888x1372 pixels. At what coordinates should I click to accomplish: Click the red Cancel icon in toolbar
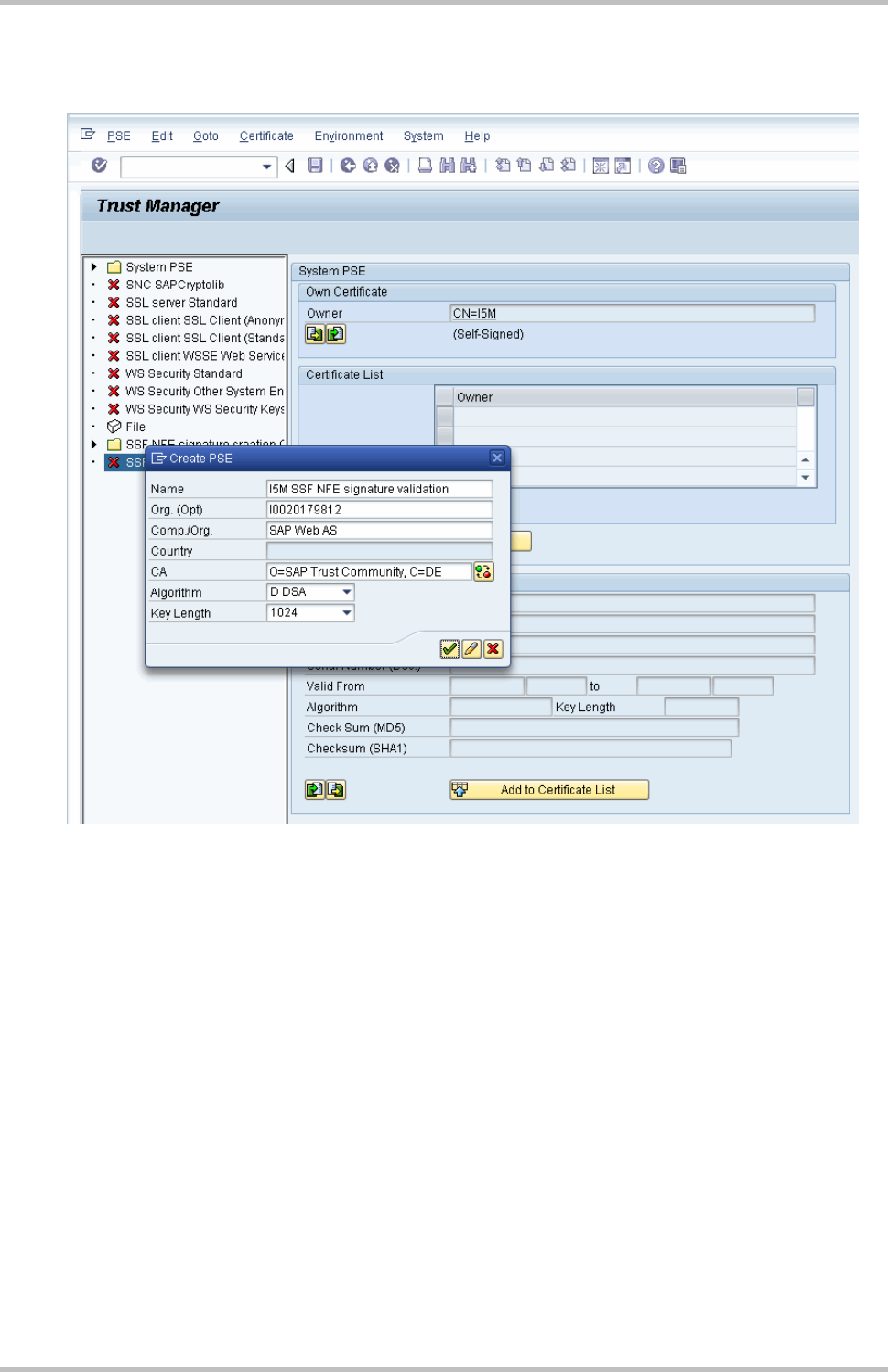392,166
